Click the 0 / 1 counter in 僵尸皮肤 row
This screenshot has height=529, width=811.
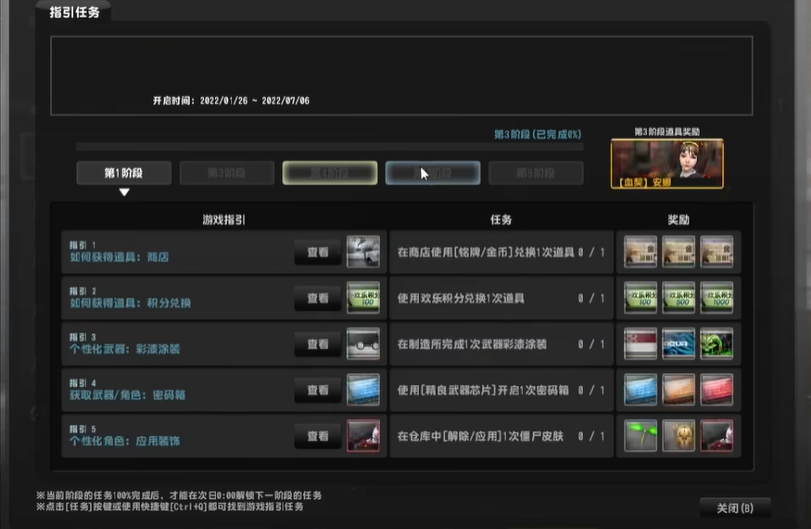[x=591, y=436]
